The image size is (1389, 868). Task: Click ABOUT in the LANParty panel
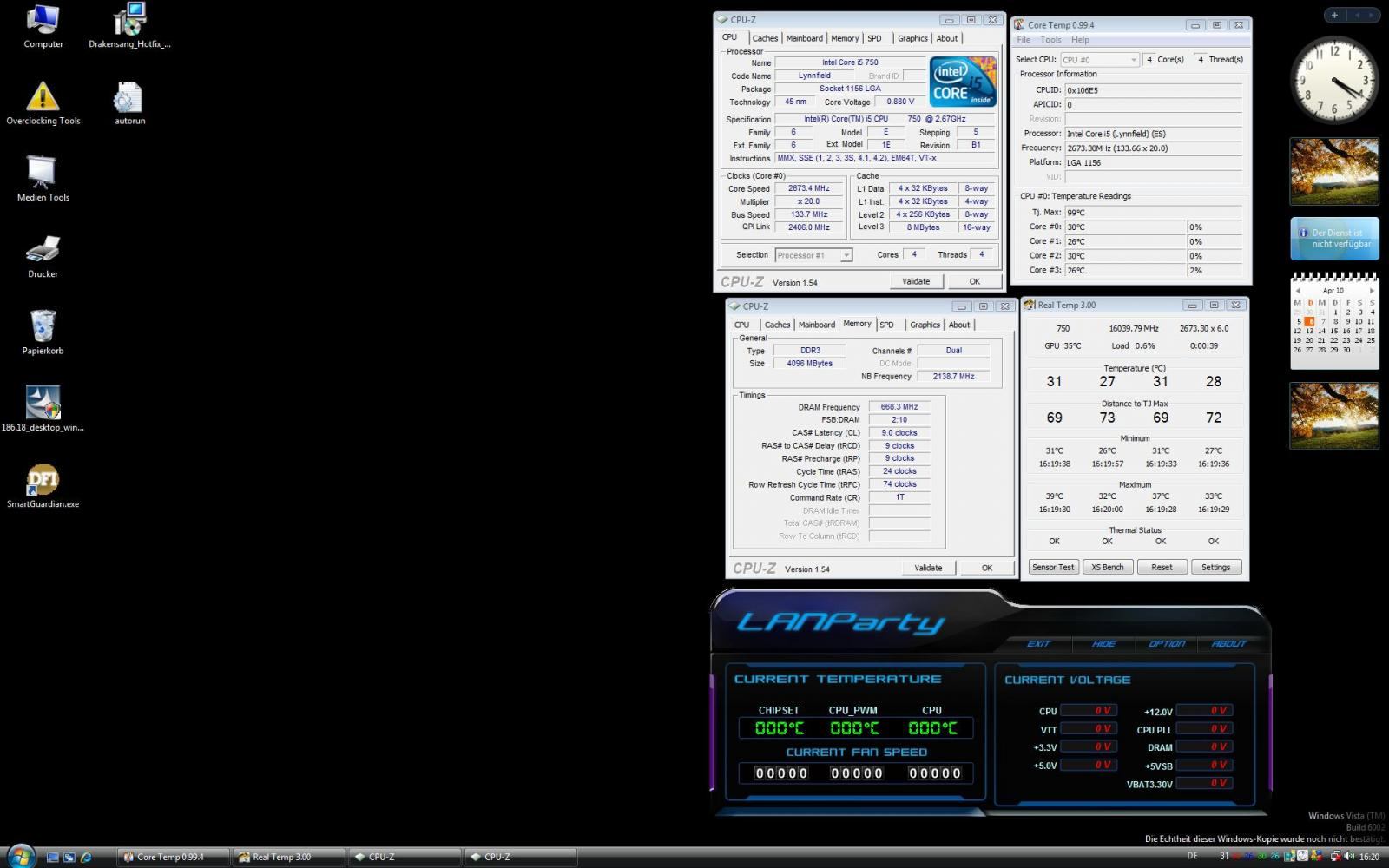[x=1228, y=644]
